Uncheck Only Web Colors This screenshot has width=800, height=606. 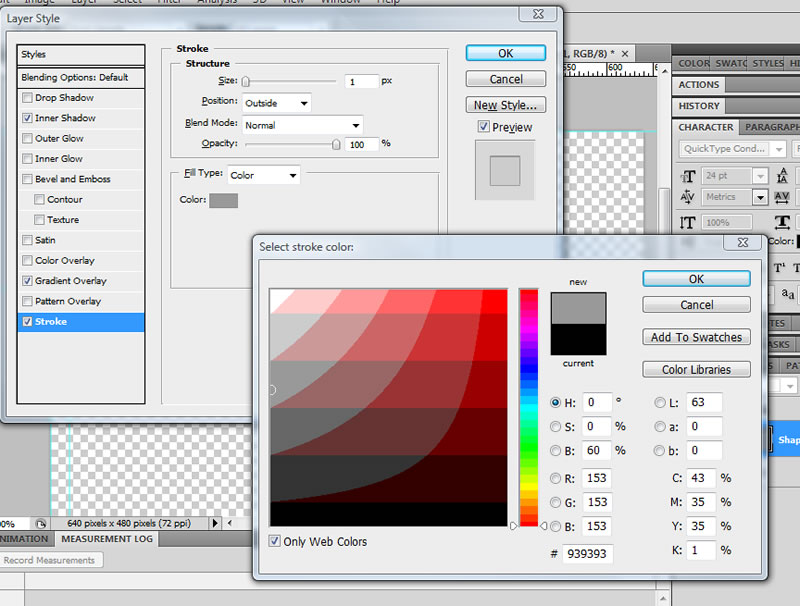click(x=274, y=541)
